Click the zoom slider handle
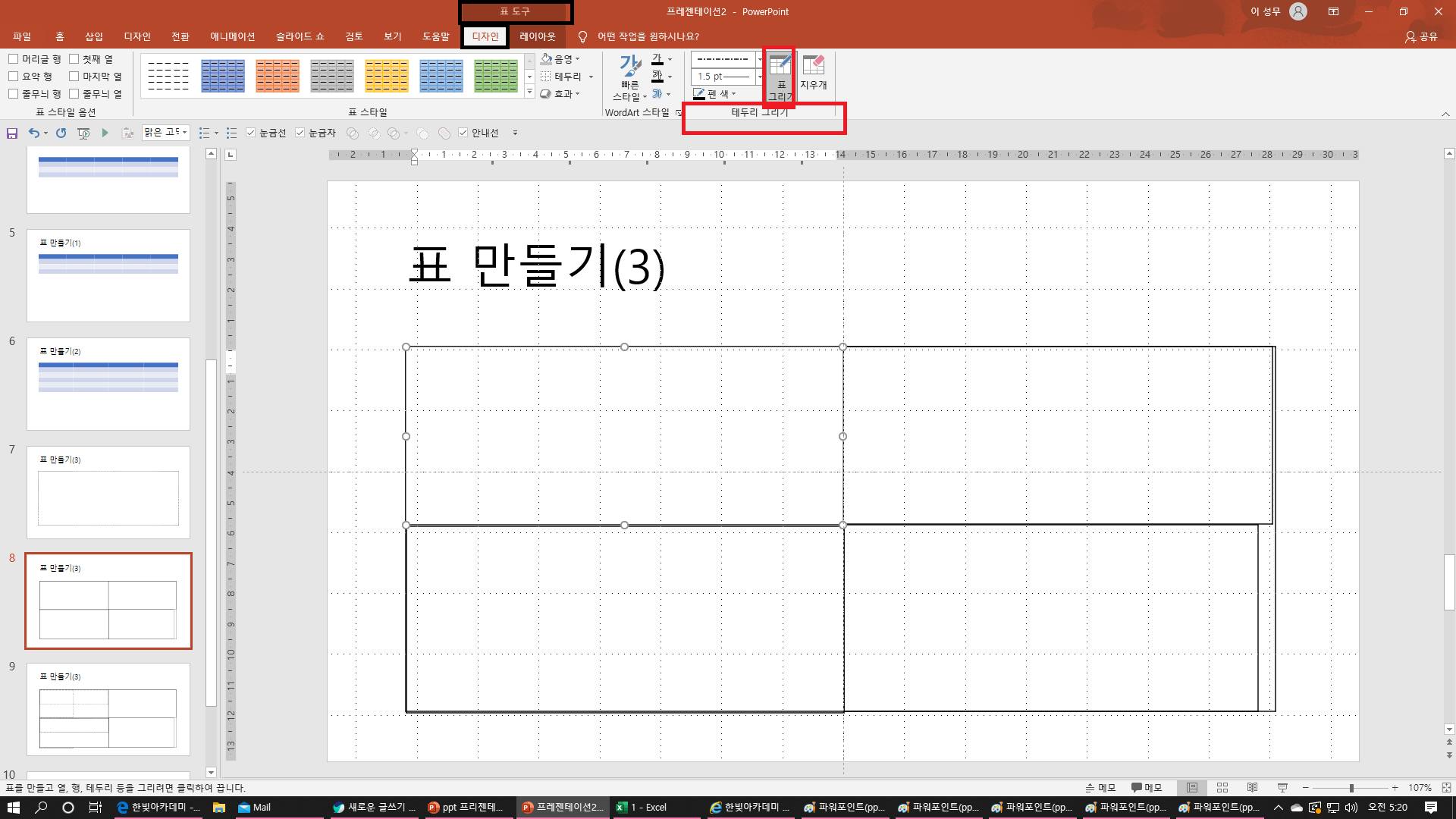 tap(1351, 788)
